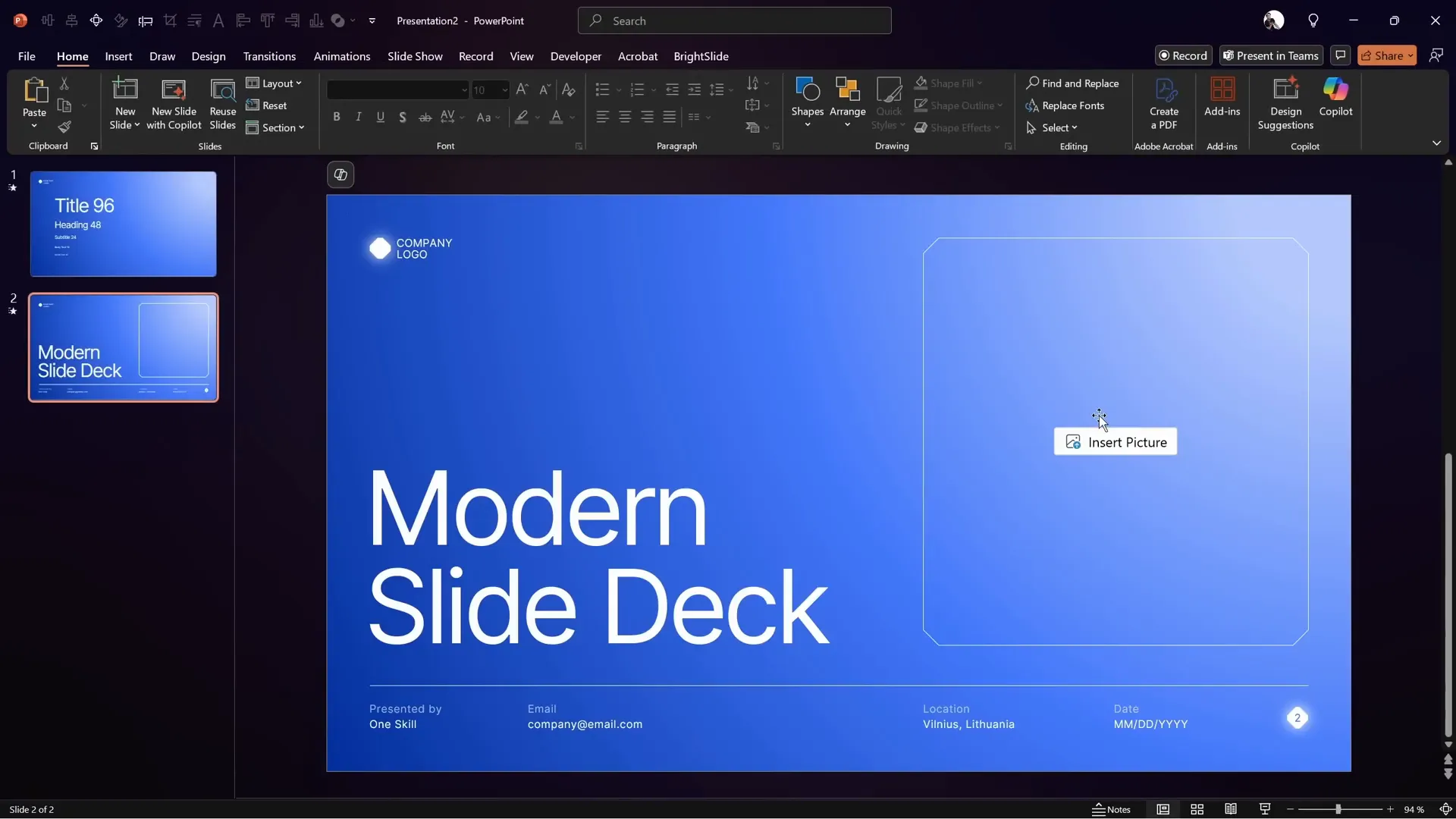Open the Transitions tab

pos(269,56)
